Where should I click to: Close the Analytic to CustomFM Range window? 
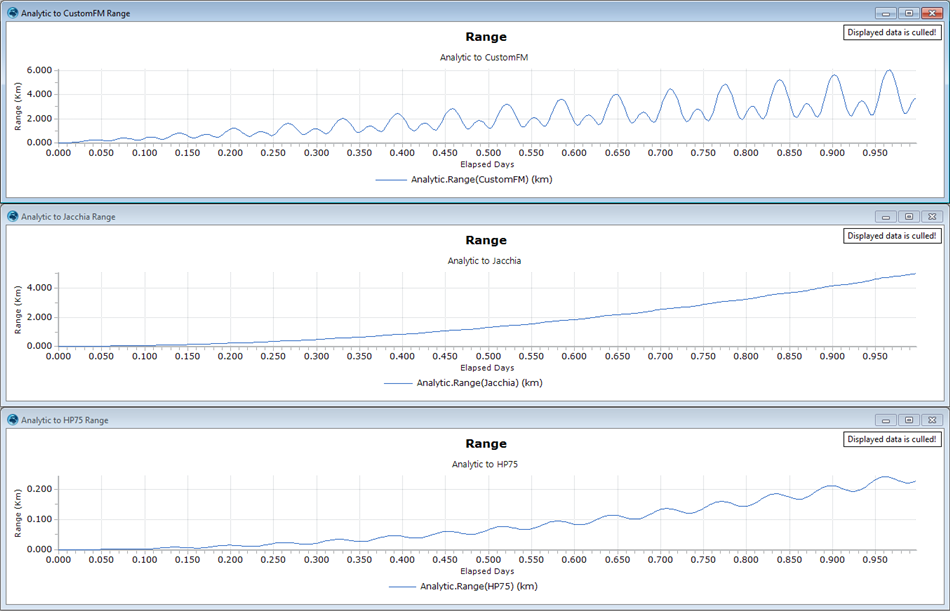tap(932, 13)
